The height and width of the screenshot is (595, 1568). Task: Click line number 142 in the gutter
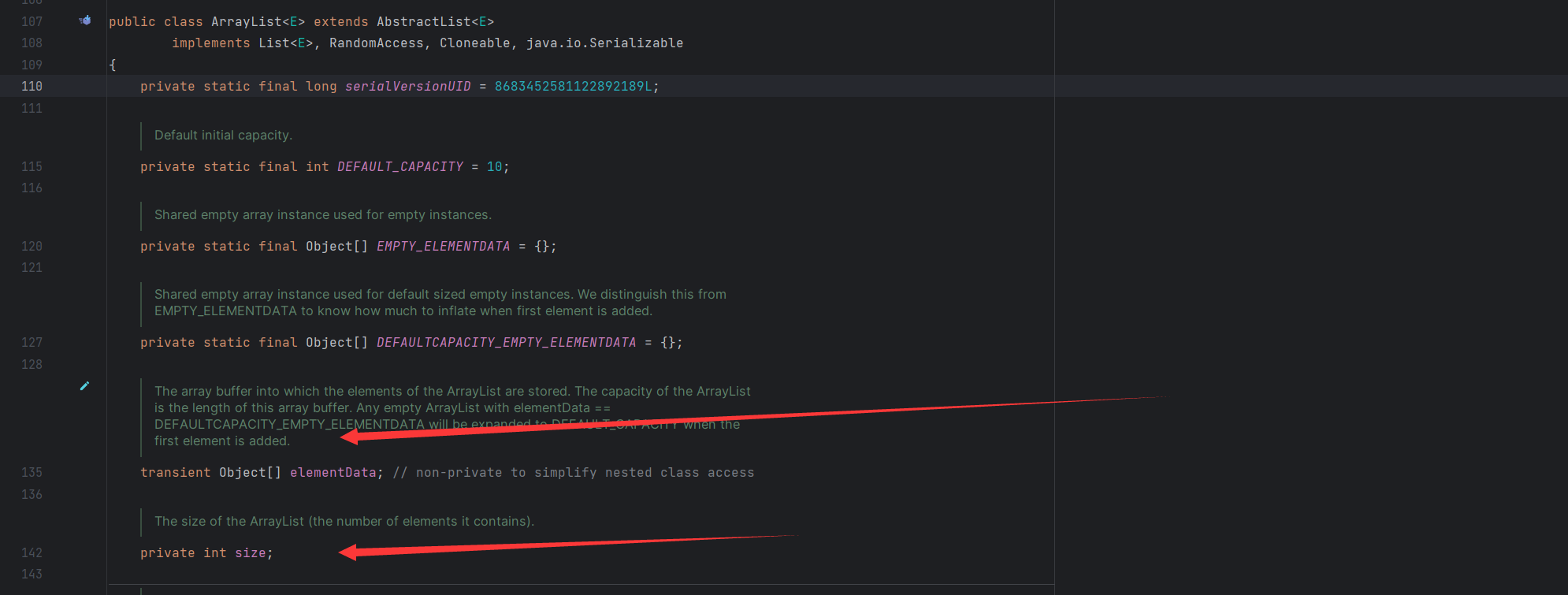coord(32,553)
